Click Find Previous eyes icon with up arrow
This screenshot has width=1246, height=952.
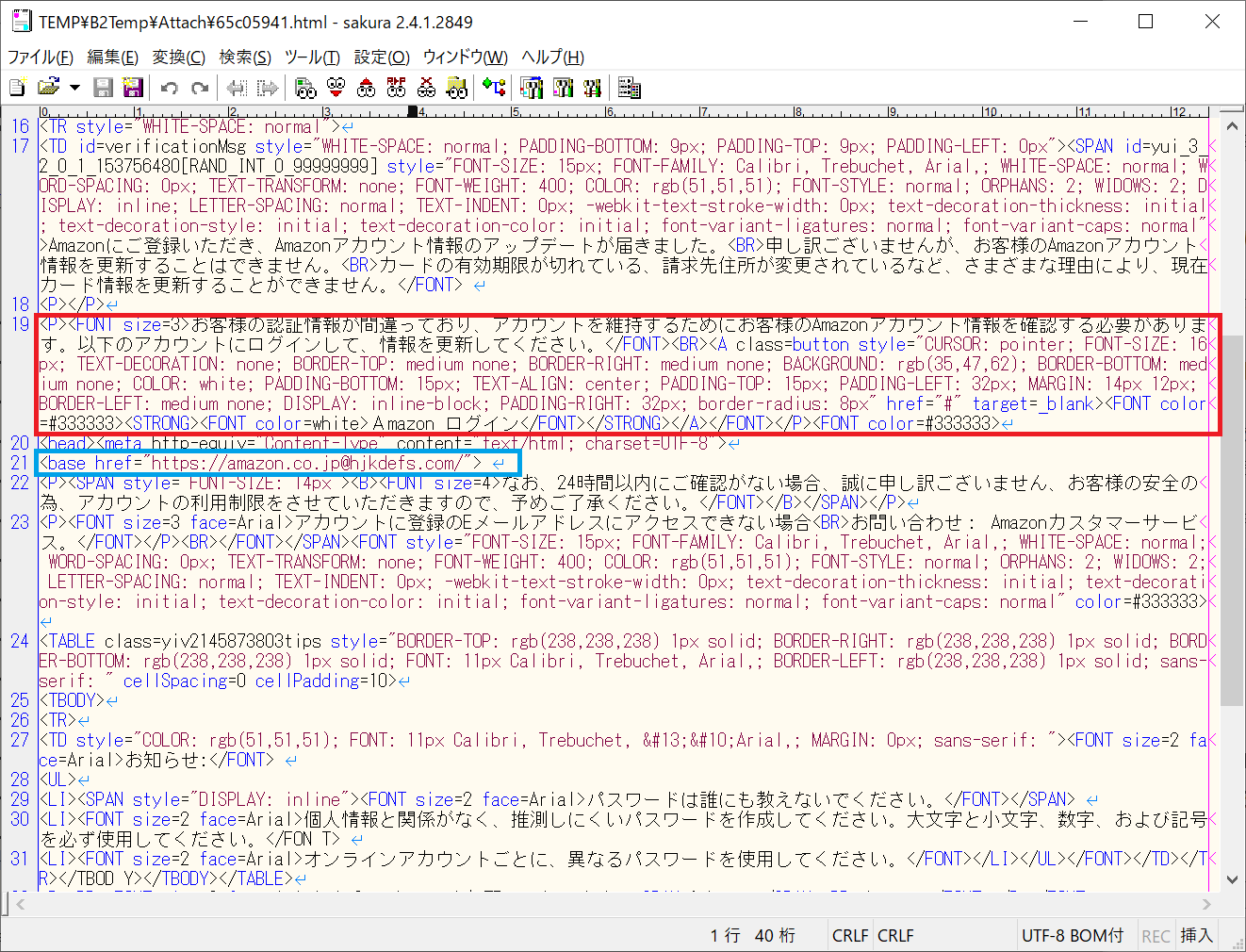coord(366,88)
